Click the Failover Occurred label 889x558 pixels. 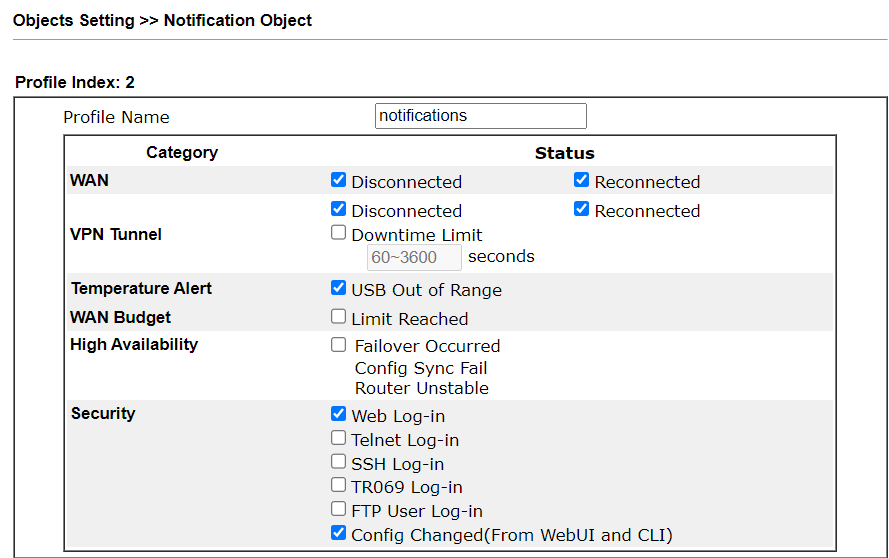click(427, 346)
